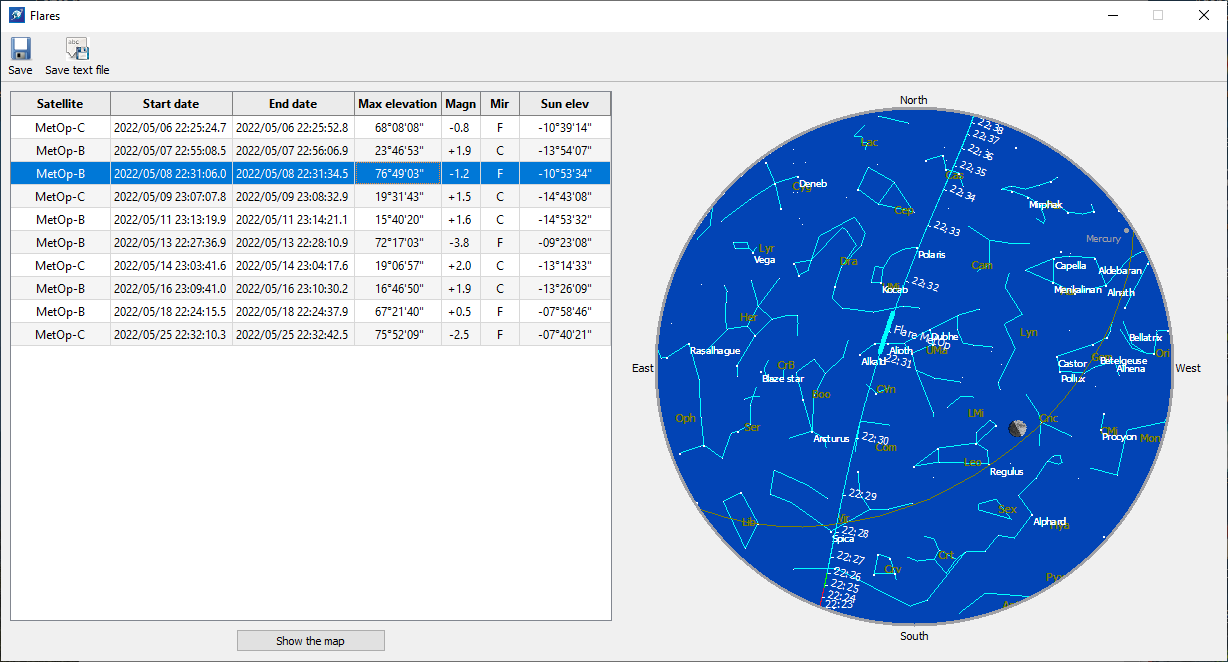
Task: Select the row starting 2022/05/18 22:24:15.5
Action: (x=311, y=312)
